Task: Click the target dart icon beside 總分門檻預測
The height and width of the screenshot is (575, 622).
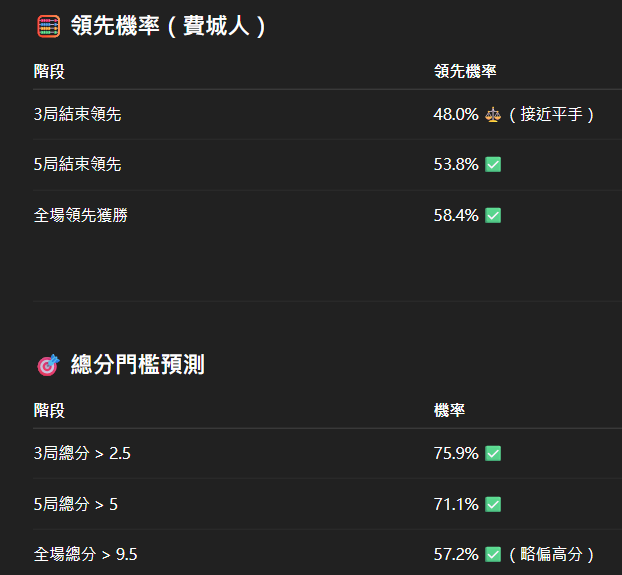Action: (x=48, y=365)
